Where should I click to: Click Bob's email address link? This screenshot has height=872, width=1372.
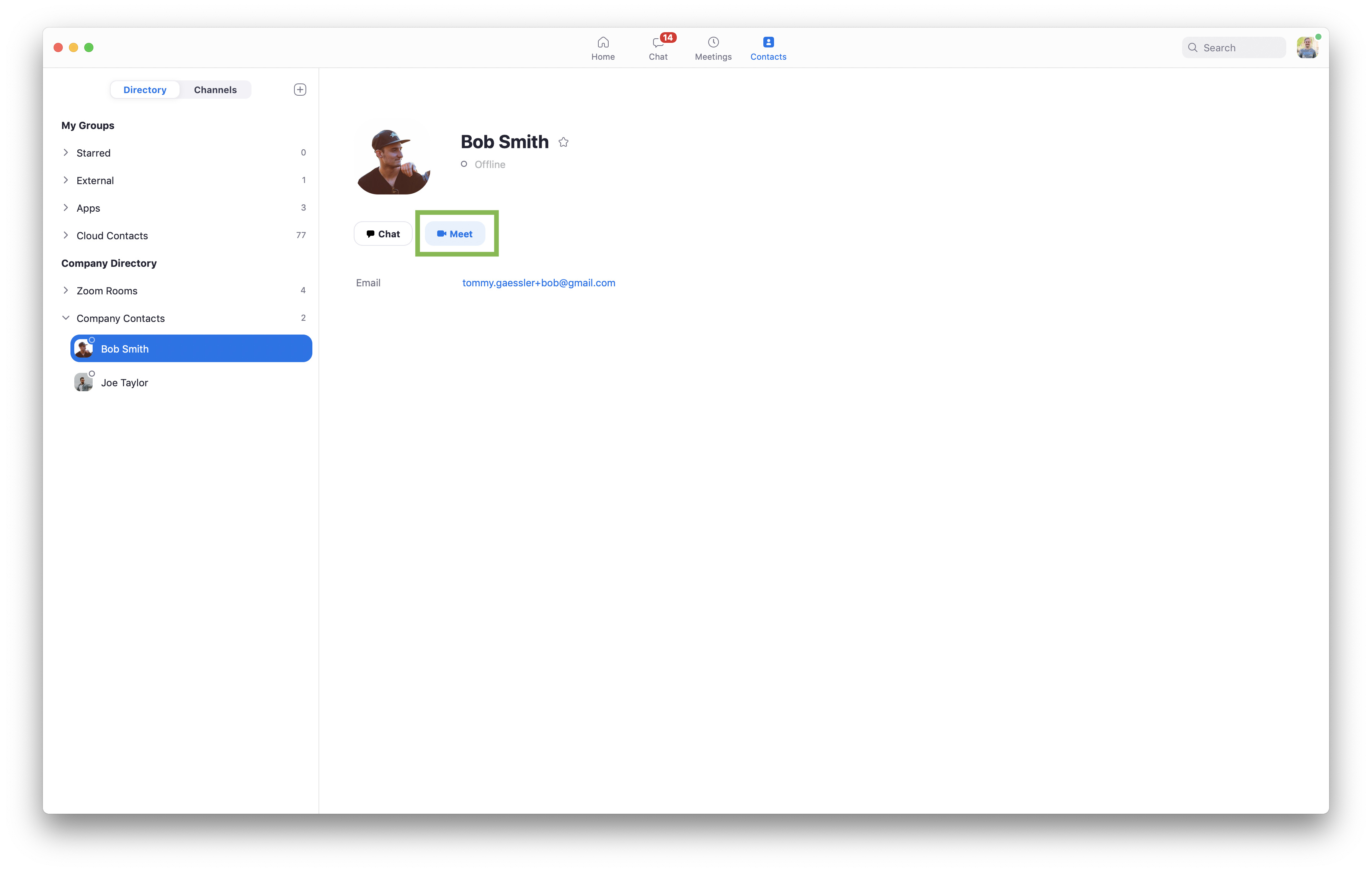(x=539, y=283)
